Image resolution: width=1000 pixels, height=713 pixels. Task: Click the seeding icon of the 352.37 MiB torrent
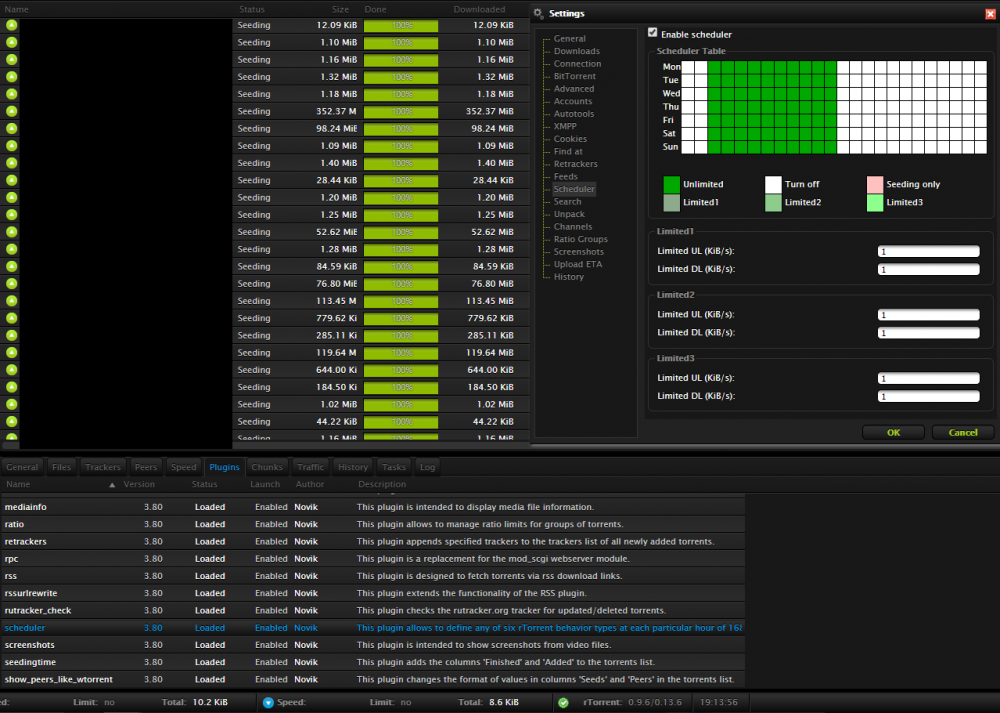pyautogui.click(x=11, y=111)
